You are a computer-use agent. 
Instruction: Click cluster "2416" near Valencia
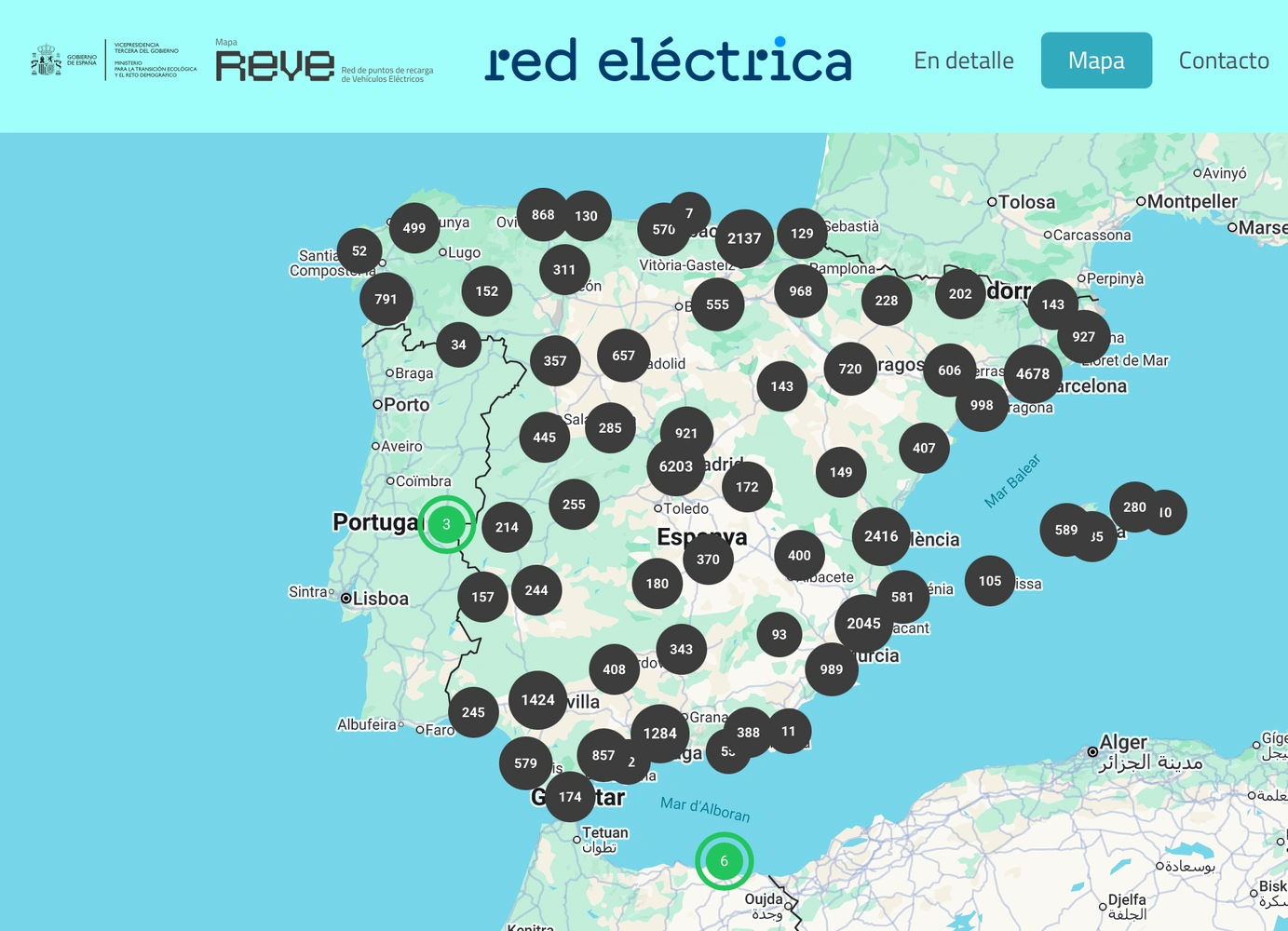click(x=880, y=536)
